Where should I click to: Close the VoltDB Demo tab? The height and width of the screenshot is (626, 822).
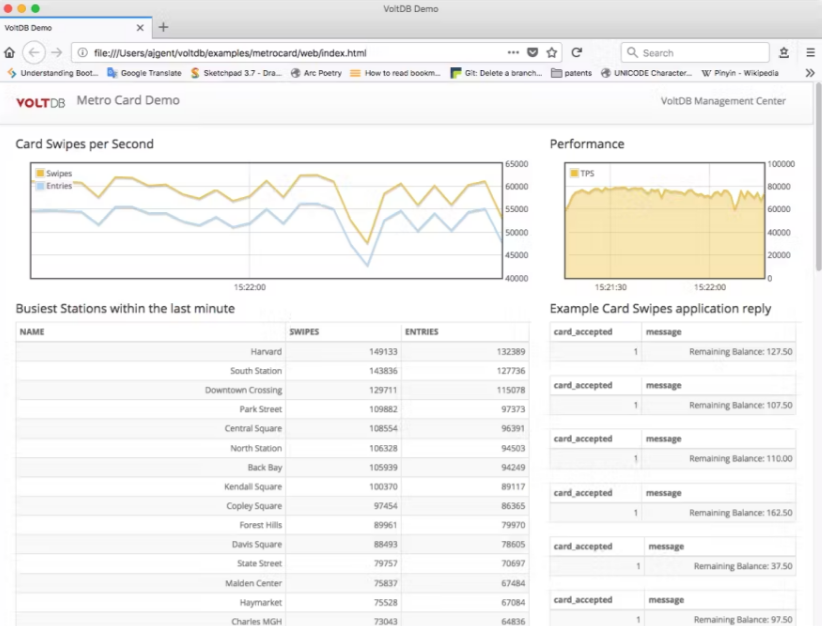(x=140, y=28)
